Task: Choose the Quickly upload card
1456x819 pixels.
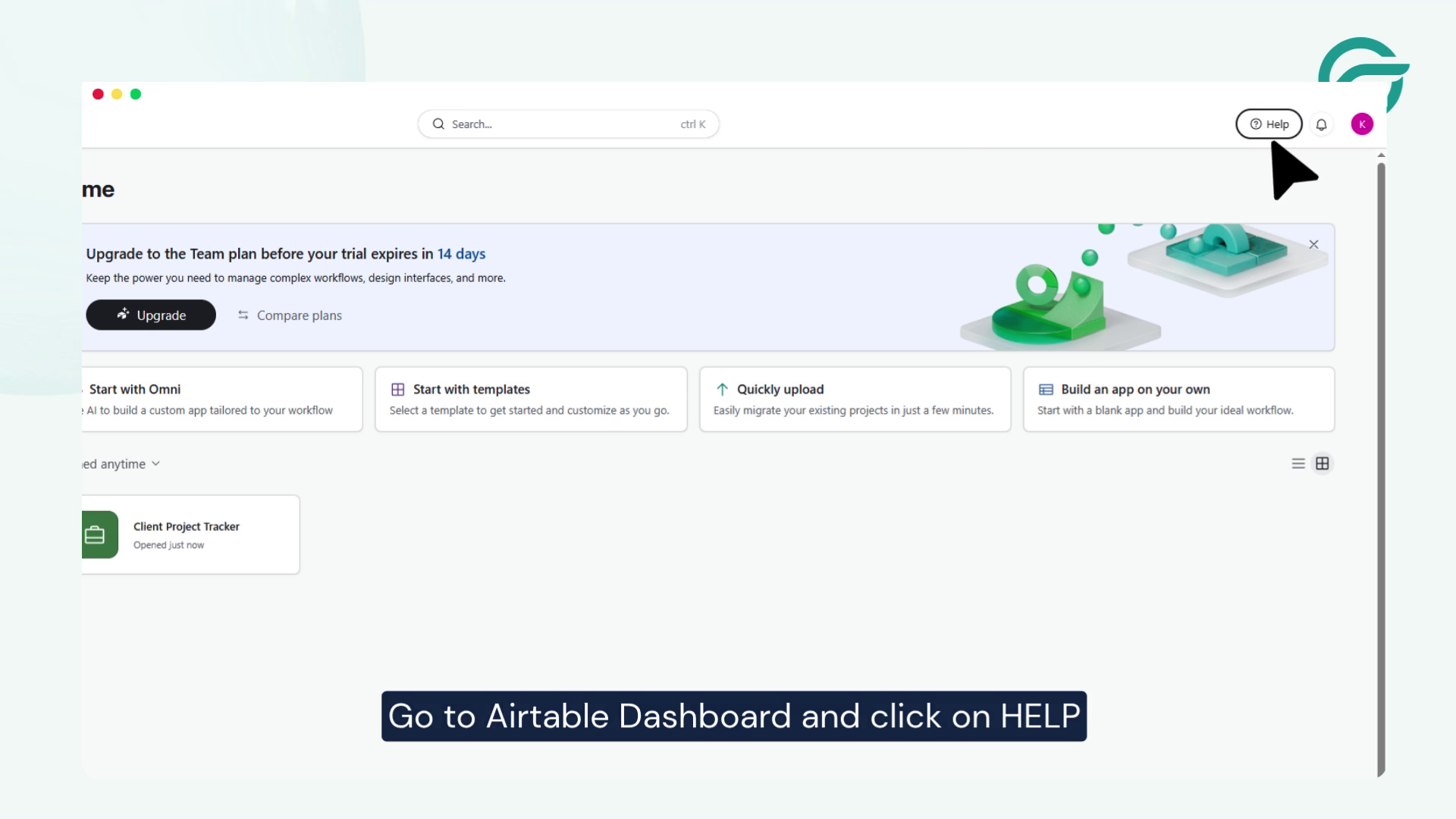Action: [x=855, y=400]
